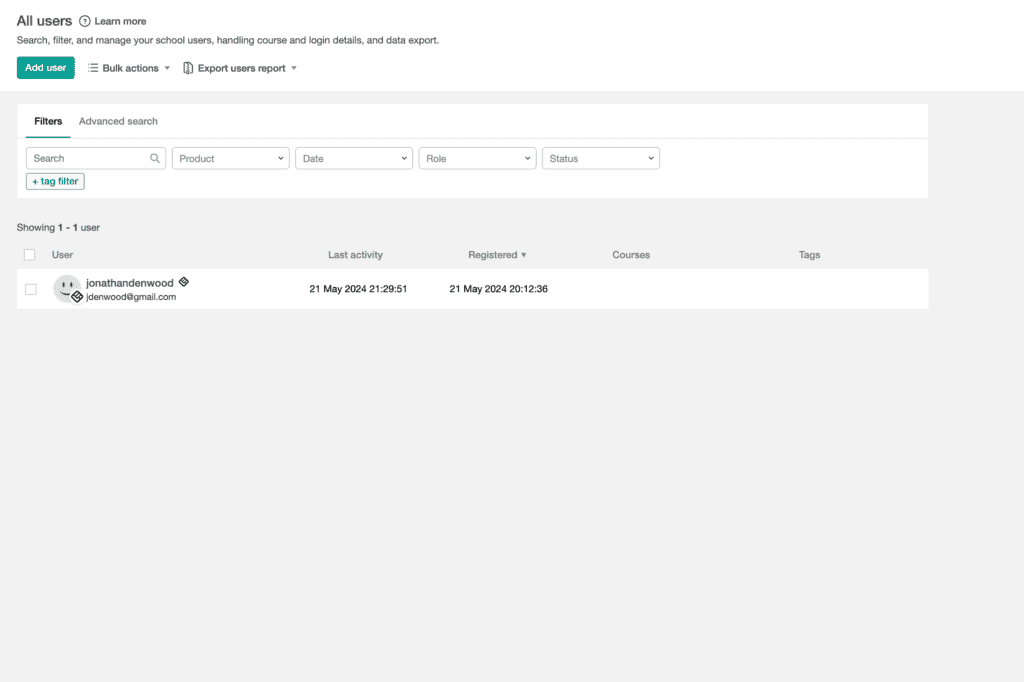Open the Date filter dropdown

click(354, 158)
